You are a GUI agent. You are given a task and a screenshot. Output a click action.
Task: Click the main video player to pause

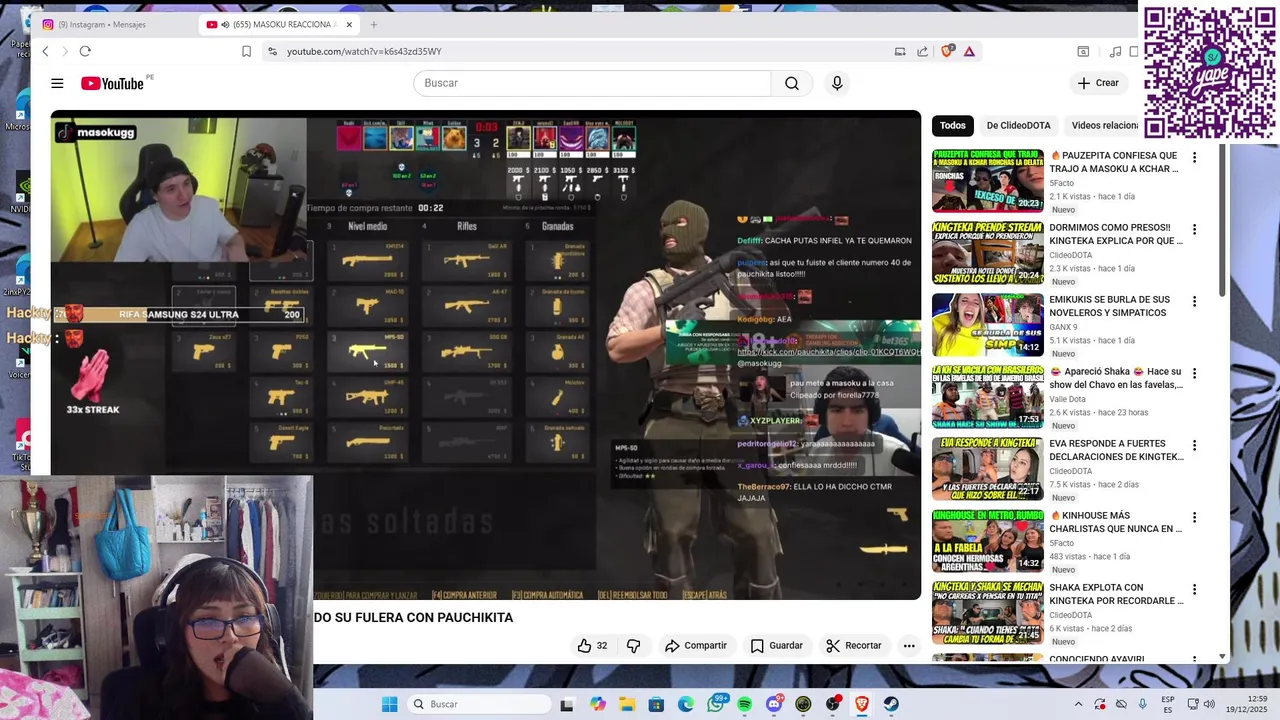(x=486, y=355)
